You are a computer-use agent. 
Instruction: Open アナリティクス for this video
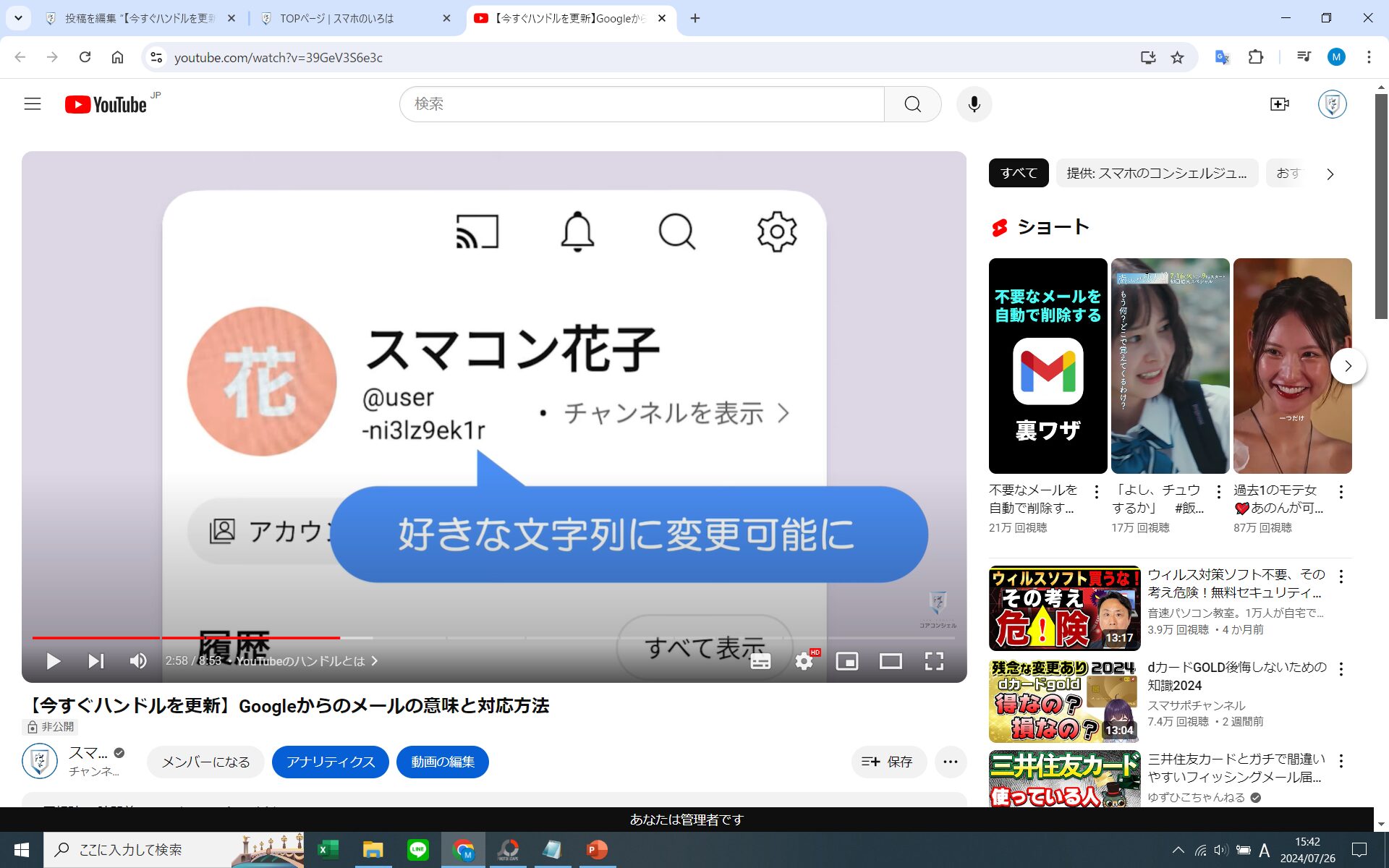click(331, 762)
